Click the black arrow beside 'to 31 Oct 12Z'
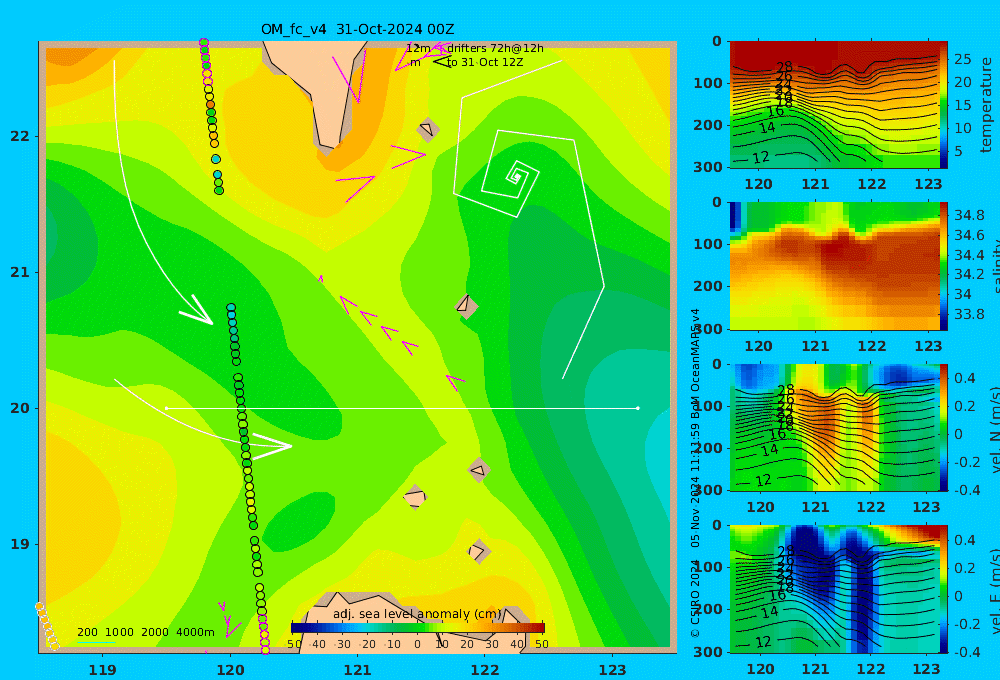Image resolution: width=1000 pixels, height=680 pixels. (442, 62)
